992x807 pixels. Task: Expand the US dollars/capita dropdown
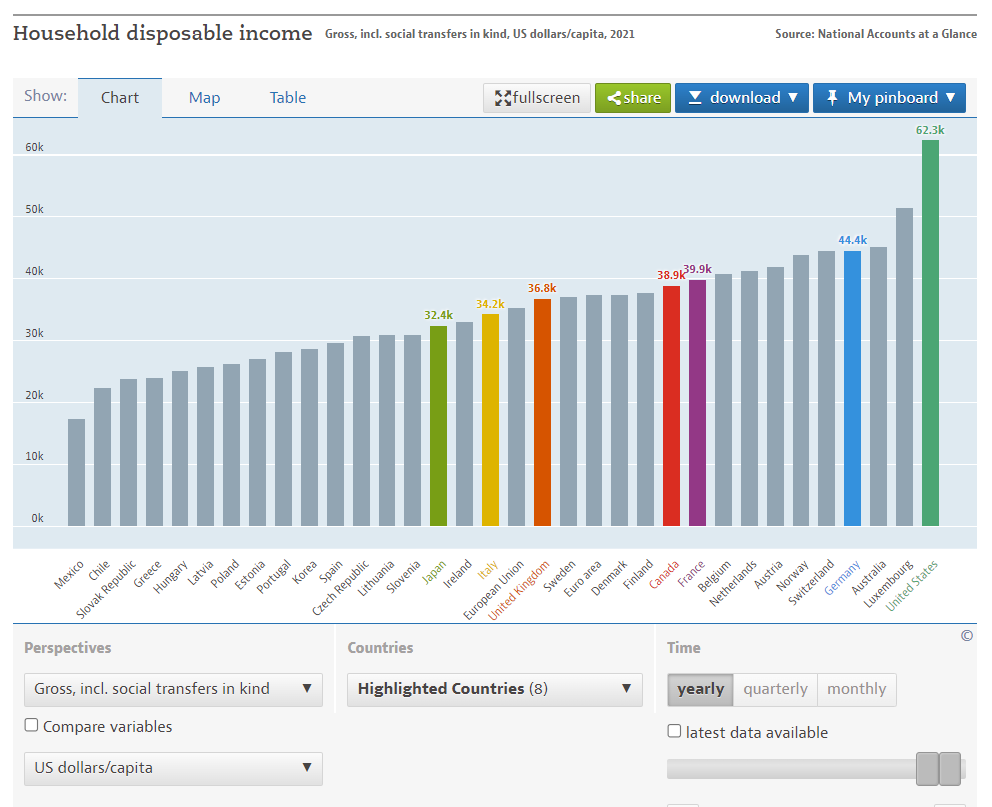tap(173, 768)
